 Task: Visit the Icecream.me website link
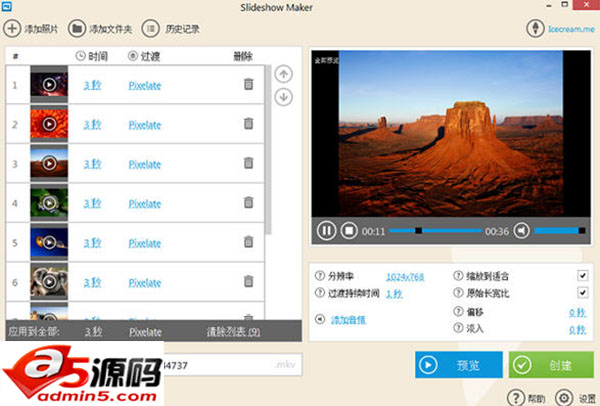(x=571, y=29)
